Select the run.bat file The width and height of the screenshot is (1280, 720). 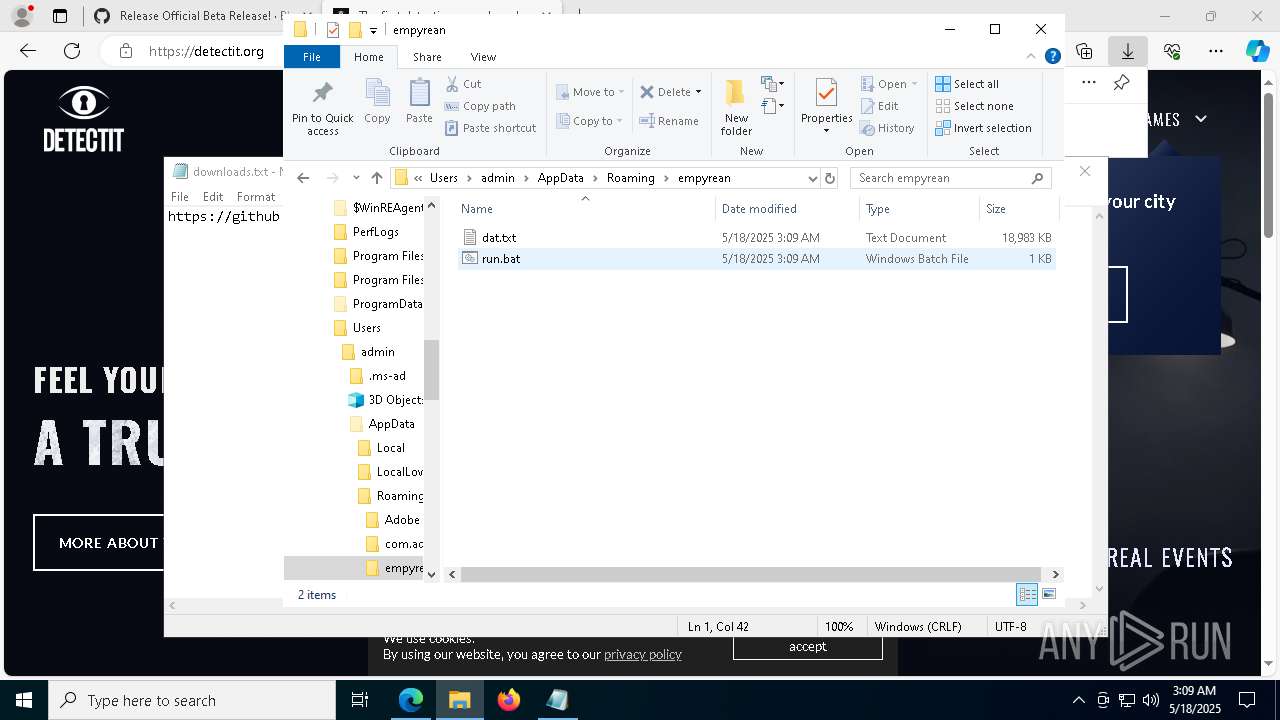tap(757, 259)
